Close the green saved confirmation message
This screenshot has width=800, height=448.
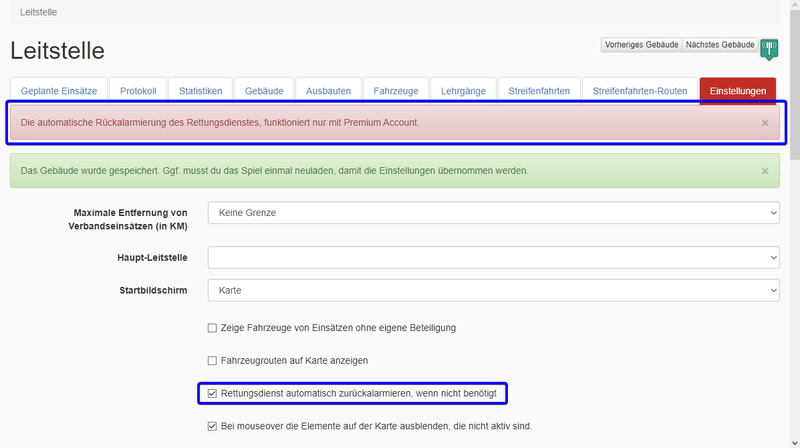pyautogui.click(x=765, y=171)
